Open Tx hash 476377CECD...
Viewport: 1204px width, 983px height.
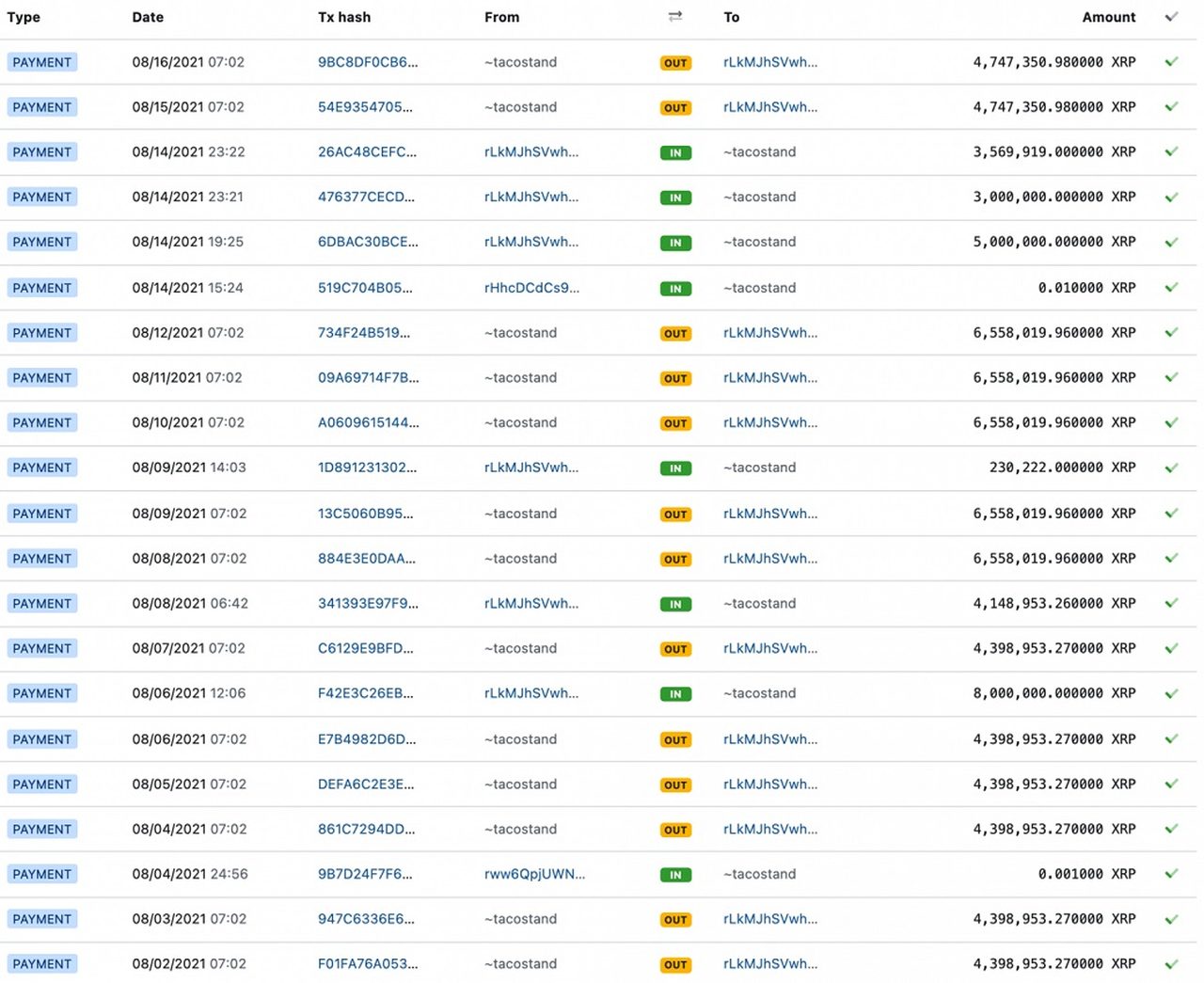[x=366, y=197]
